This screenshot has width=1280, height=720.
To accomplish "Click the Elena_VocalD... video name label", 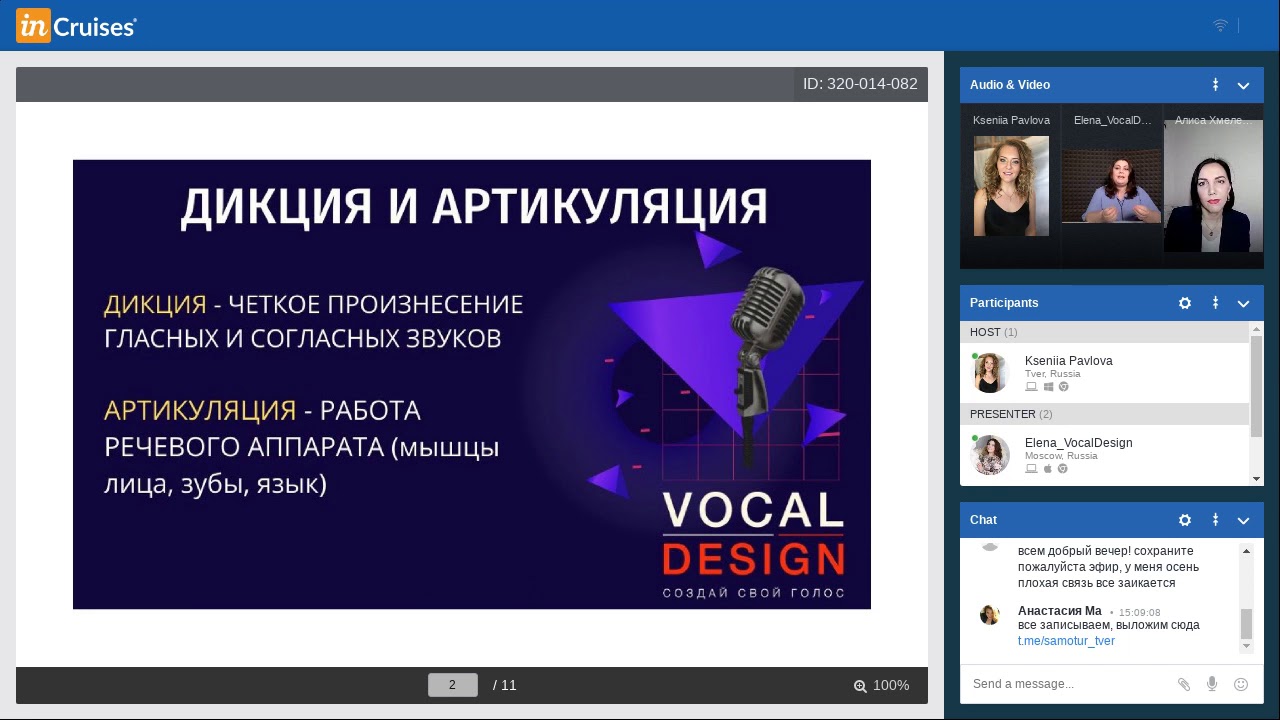I will (x=1112, y=120).
